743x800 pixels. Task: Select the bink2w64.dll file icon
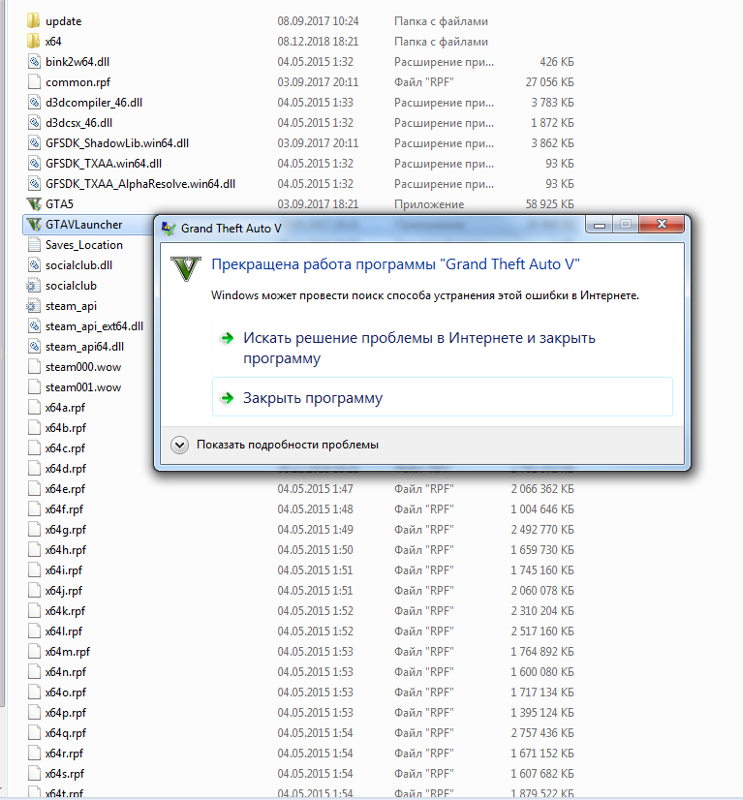click(x=34, y=62)
